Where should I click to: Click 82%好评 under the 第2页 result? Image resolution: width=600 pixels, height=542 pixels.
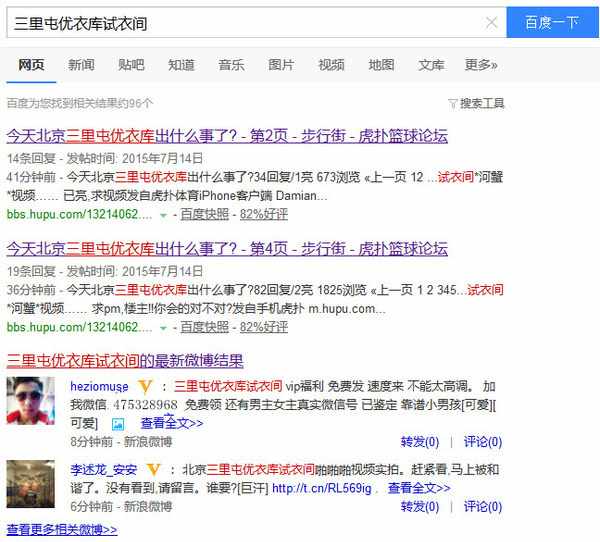click(x=264, y=214)
